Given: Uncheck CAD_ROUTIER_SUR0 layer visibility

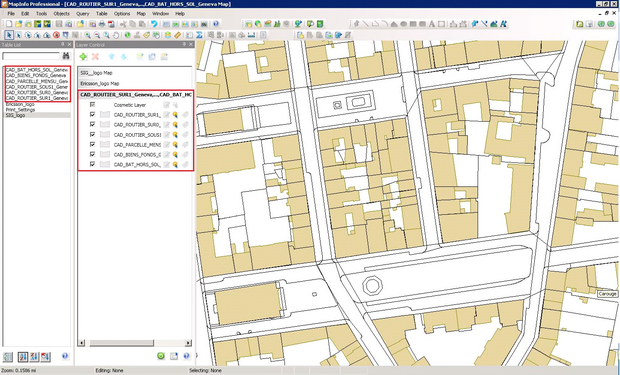Looking at the screenshot, I should click(x=93, y=125).
